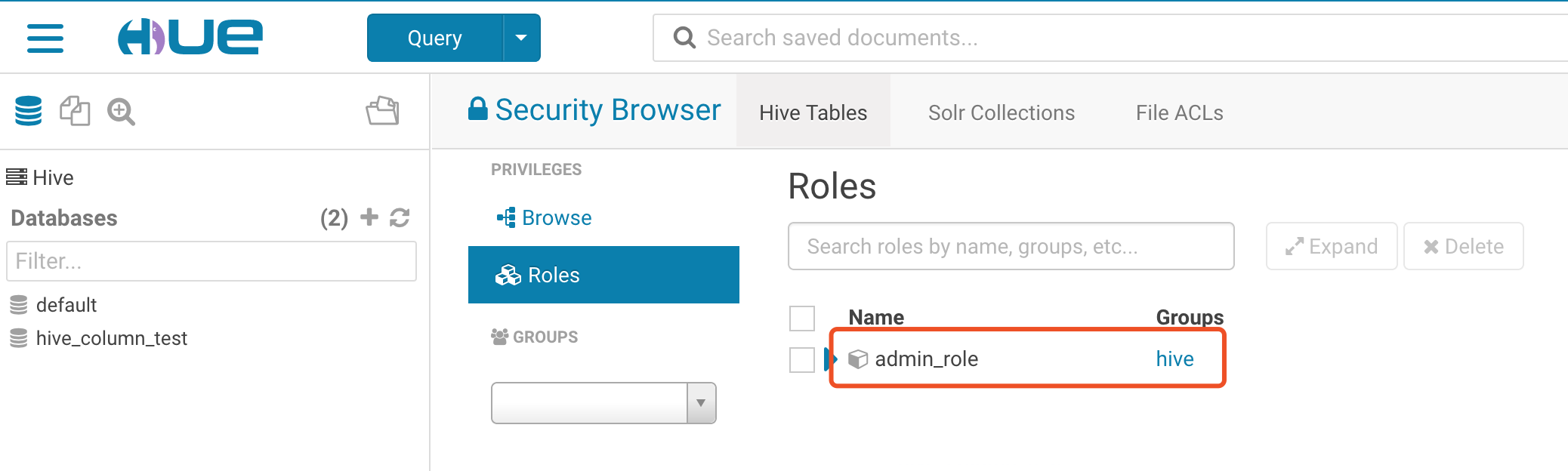Open the hamburger main menu
Viewport: 1568px width, 471px height.
[x=45, y=38]
